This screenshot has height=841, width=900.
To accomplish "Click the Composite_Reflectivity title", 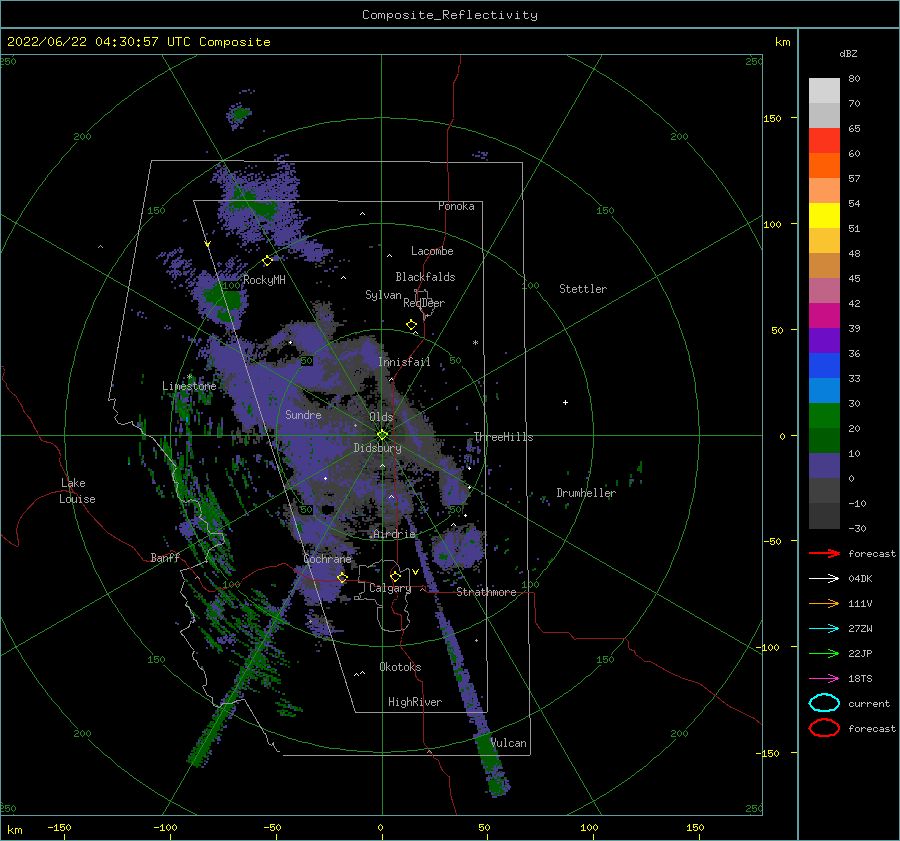I will pyautogui.click(x=450, y=15).
